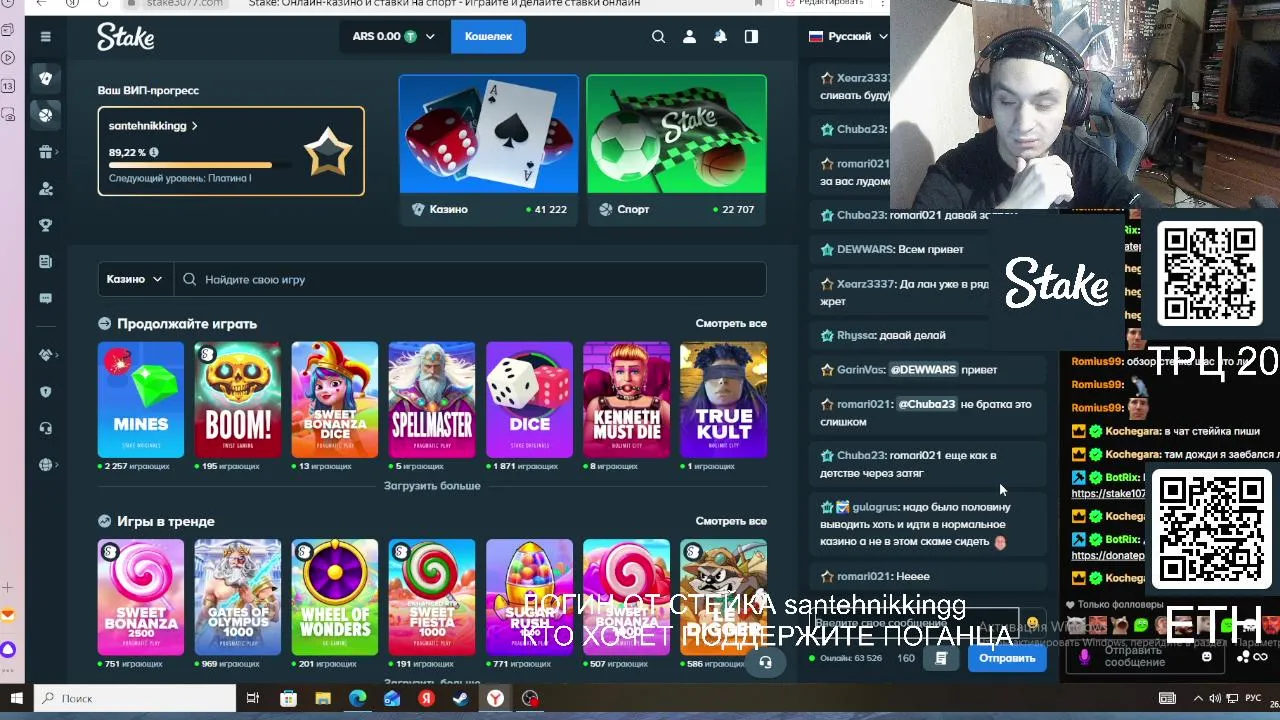Expand the Русский chat language dropdown
1280x720 pixels.
click(848, 36)
